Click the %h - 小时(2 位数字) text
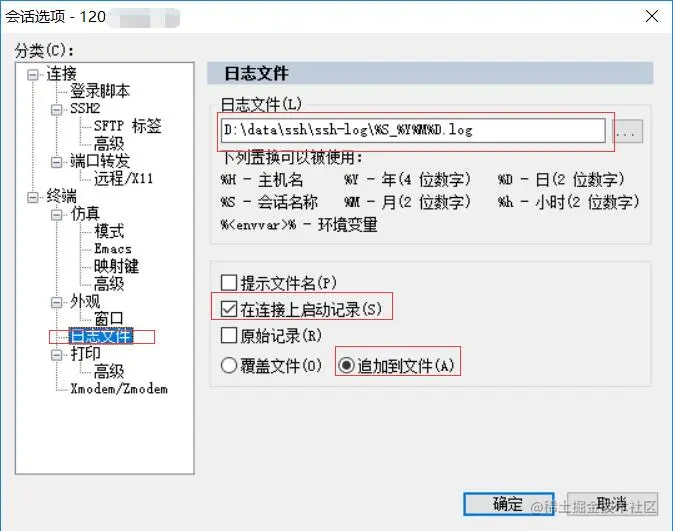This screenshot has width=673, height=531. [568, 202]
